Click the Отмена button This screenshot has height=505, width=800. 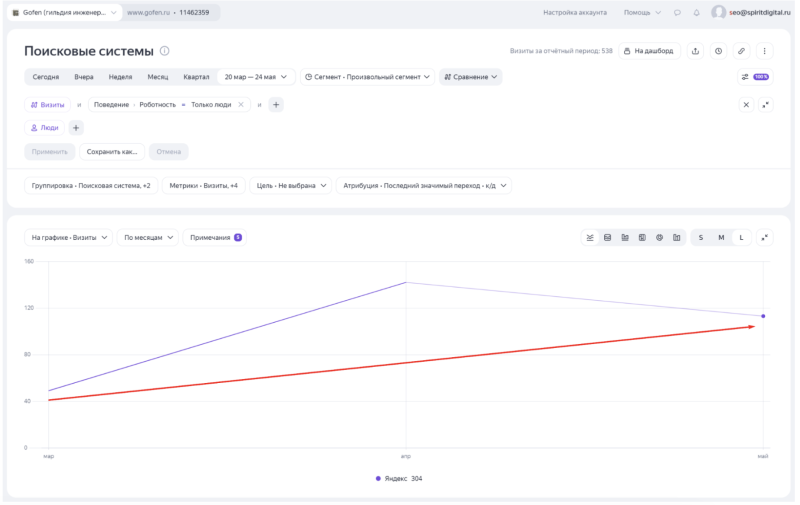(x=169, y=152)
